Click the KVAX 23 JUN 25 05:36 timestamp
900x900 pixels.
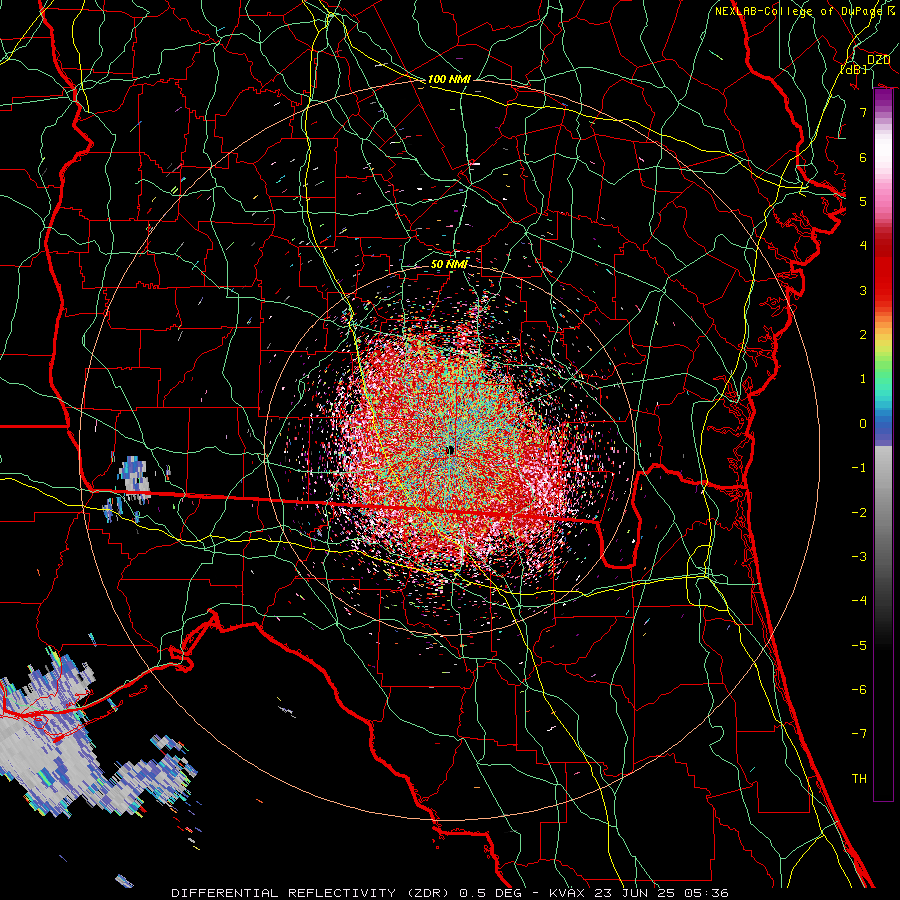click(639, 893)
